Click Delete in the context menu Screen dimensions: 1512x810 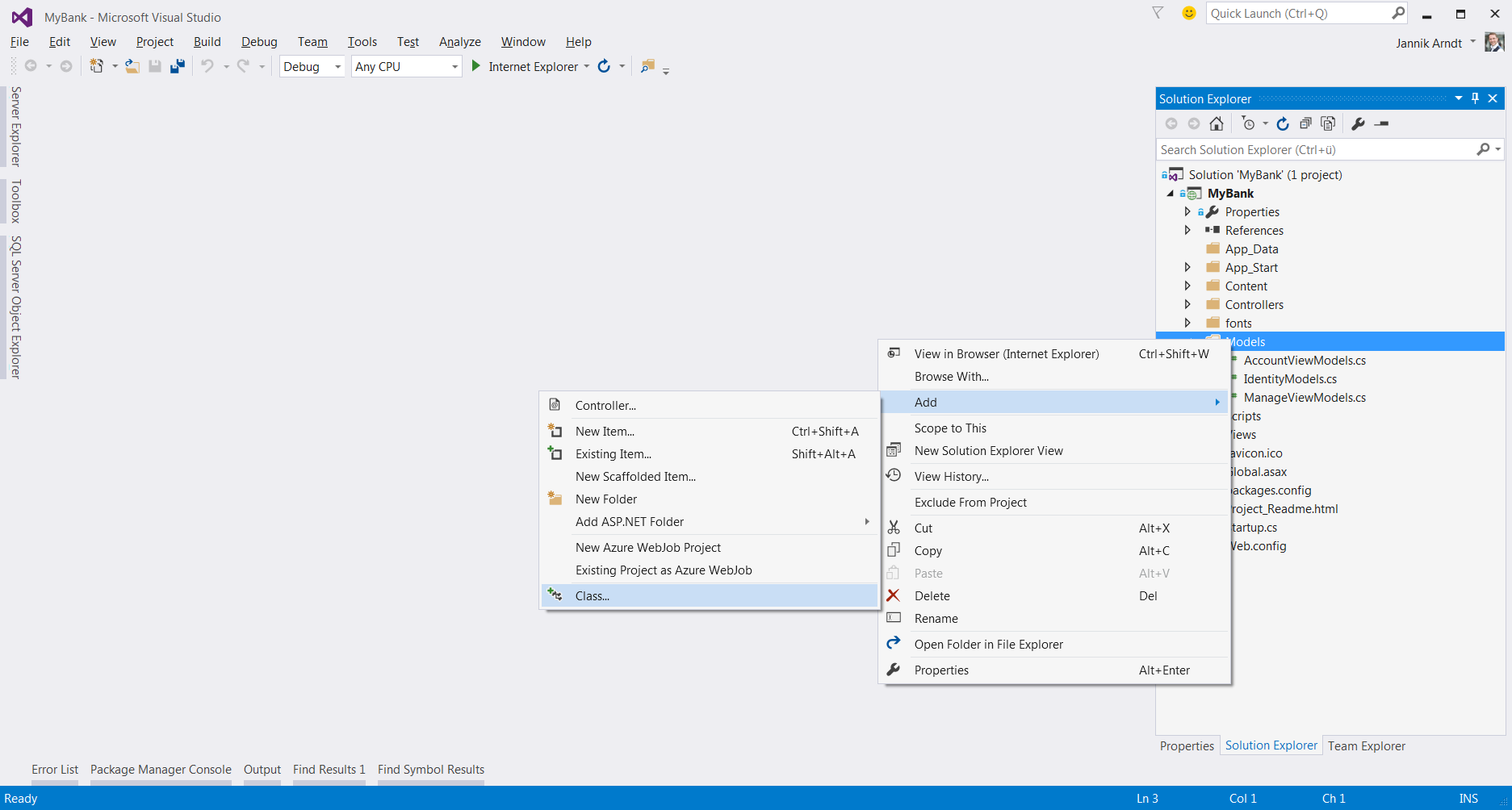coord(1054,595)
